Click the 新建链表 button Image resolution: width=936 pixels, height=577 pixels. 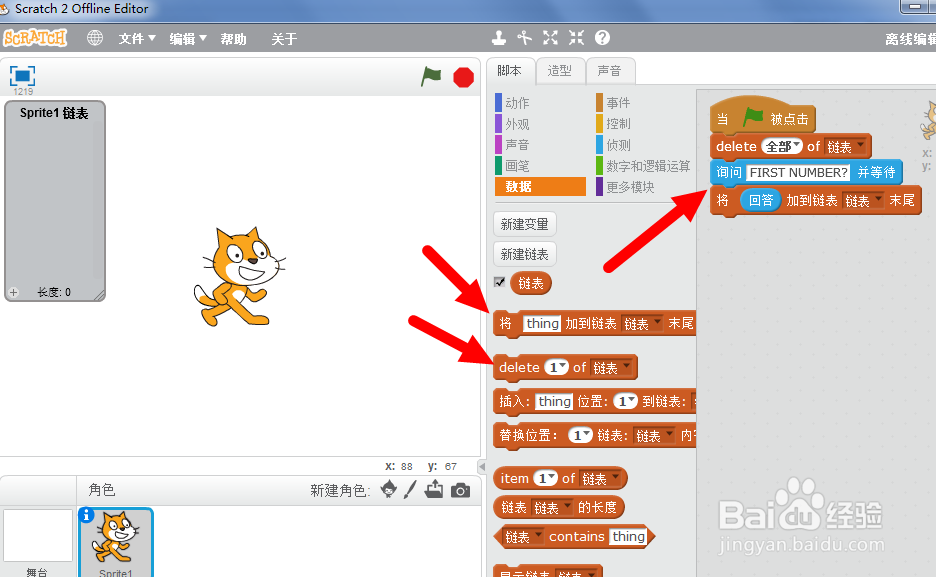click(x=525, y=254)
